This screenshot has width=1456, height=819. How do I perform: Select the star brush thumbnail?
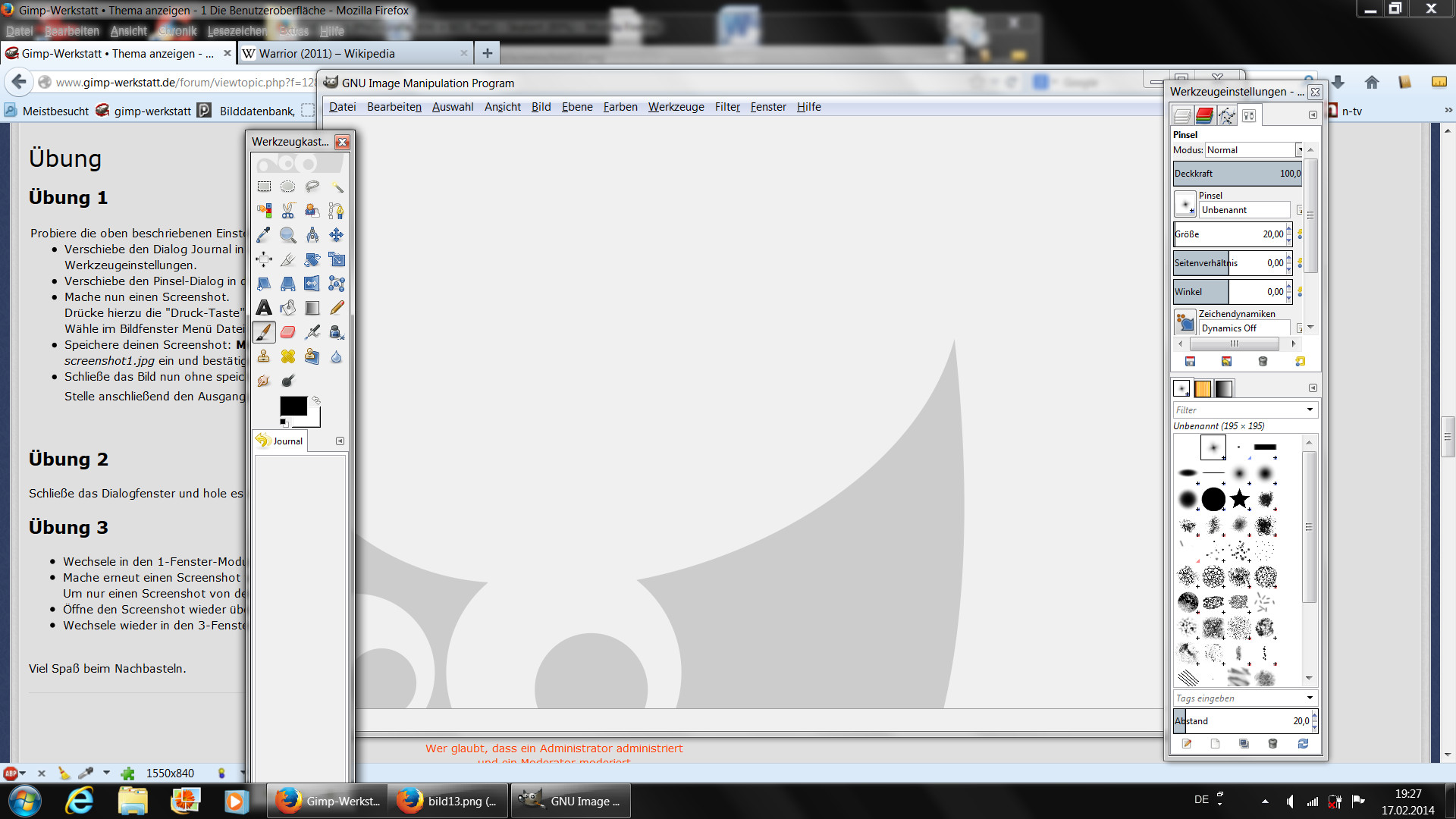pyautogui.click(x=1239, y=499)
